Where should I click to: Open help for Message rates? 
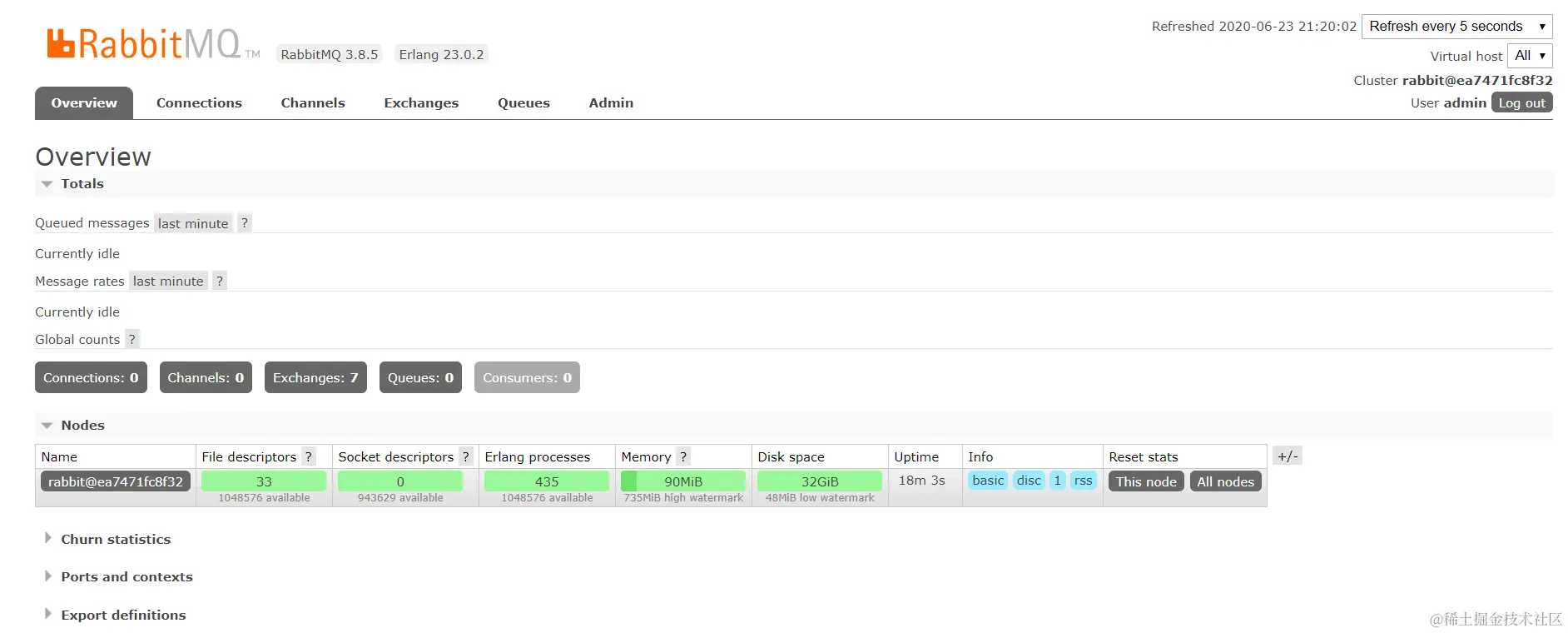[x=220, y=281]
